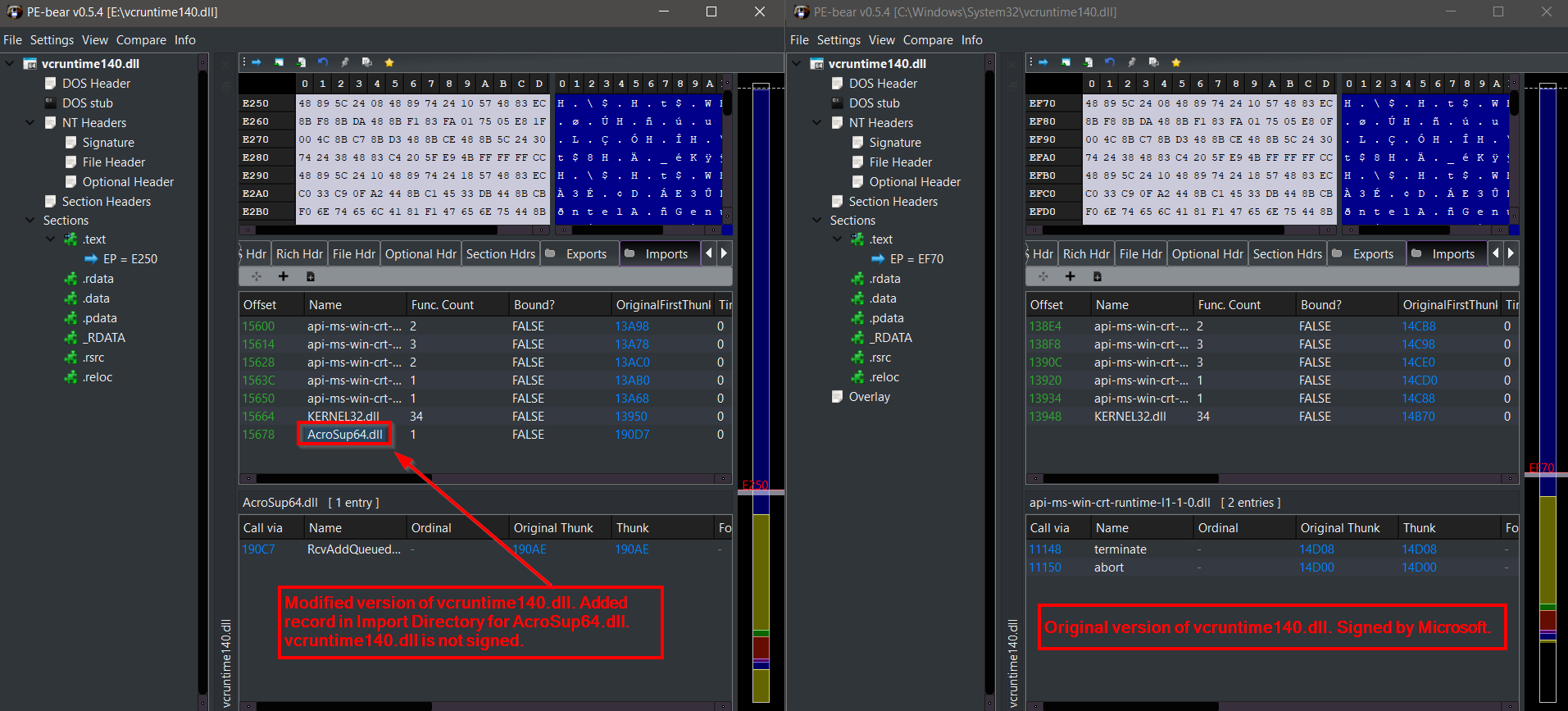Collapse the .text section in left tree
Image resolution: width=1568 pixels, height=711 pixels.
(x=50, y=239)
